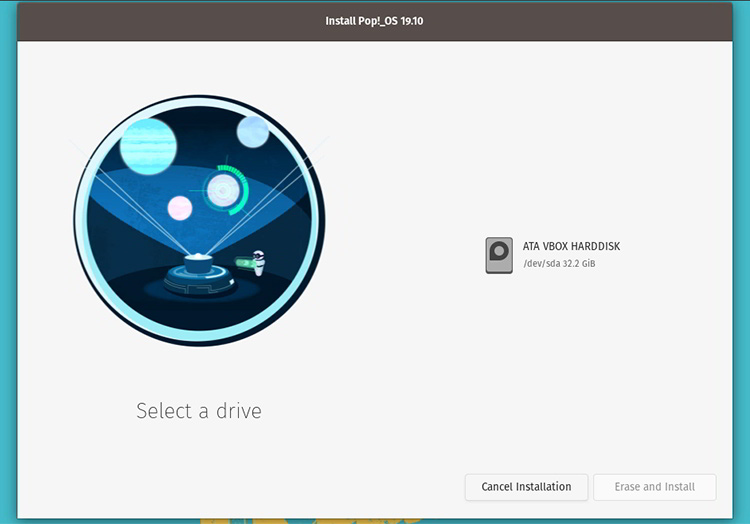The height and width of the screenshot is (524, 750).
Task: Select the hard disk drive icon
Action: 499,255
